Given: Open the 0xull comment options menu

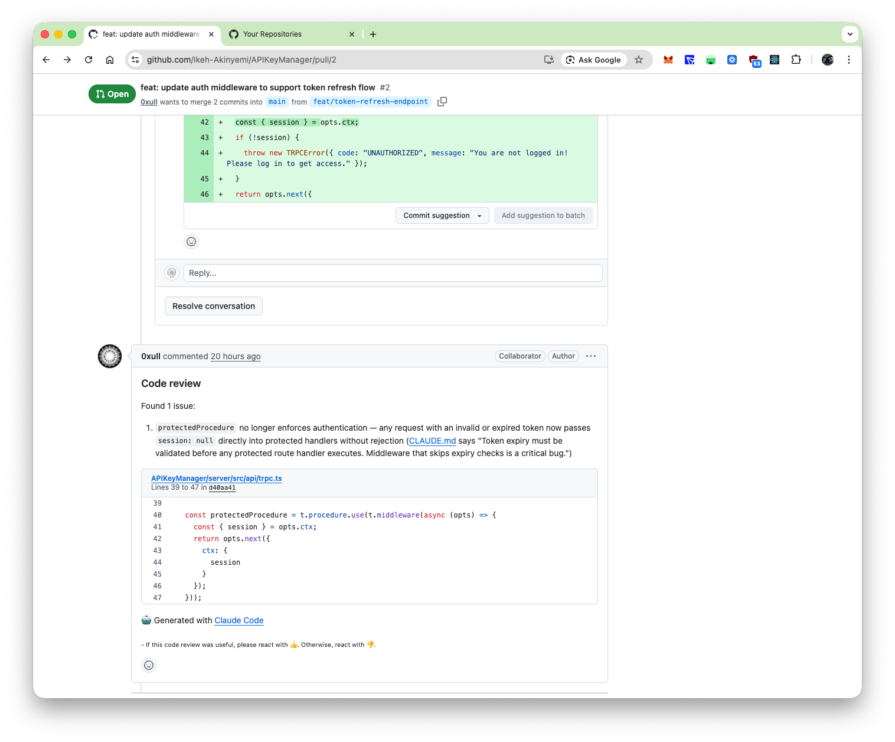Looking at the screenshot, I should tap(591, 356).
